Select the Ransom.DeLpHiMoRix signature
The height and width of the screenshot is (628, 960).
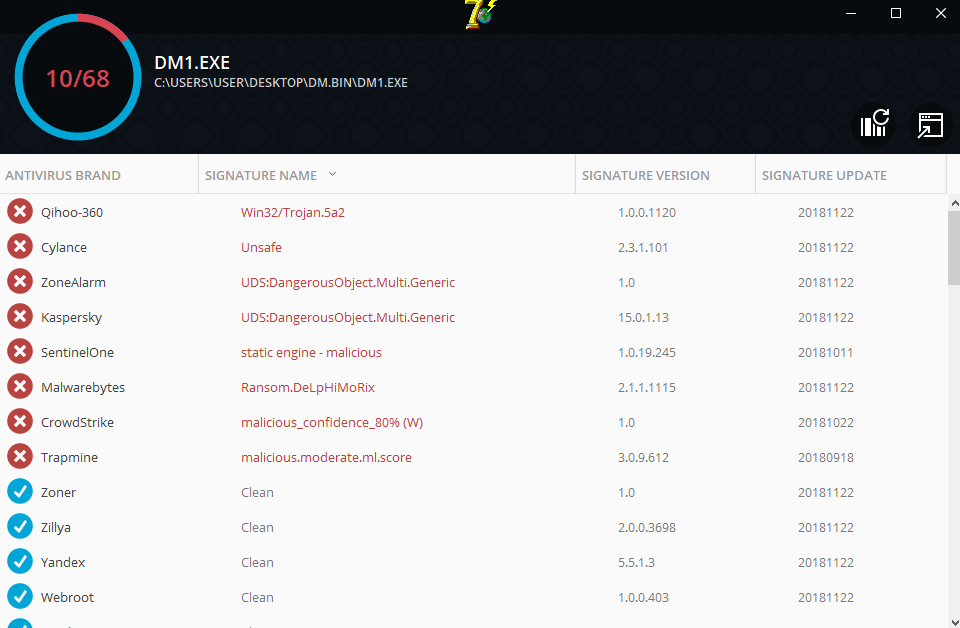click(x=308, y=387)
